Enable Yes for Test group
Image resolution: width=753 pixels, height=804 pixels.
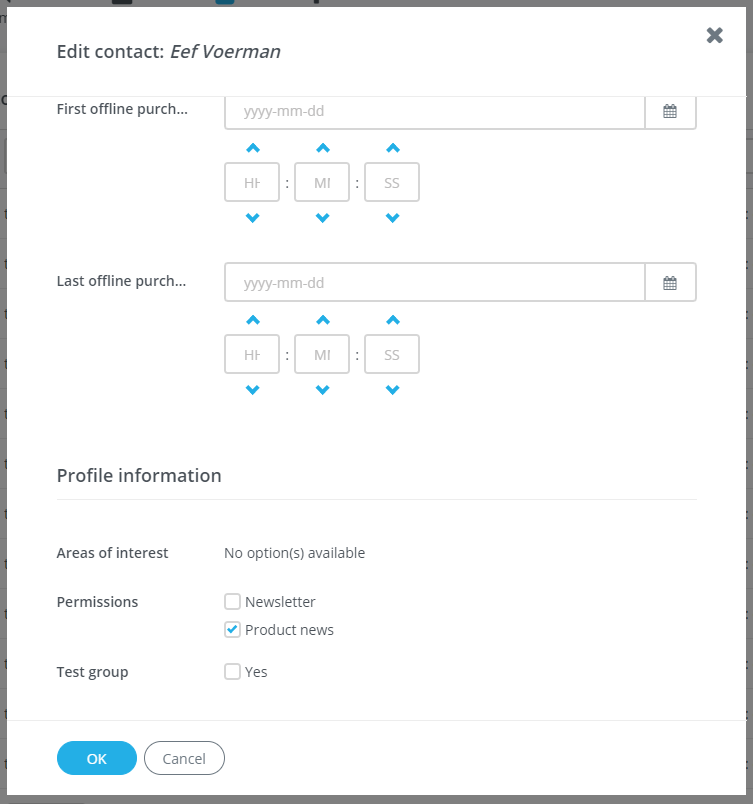pos(232,671)
